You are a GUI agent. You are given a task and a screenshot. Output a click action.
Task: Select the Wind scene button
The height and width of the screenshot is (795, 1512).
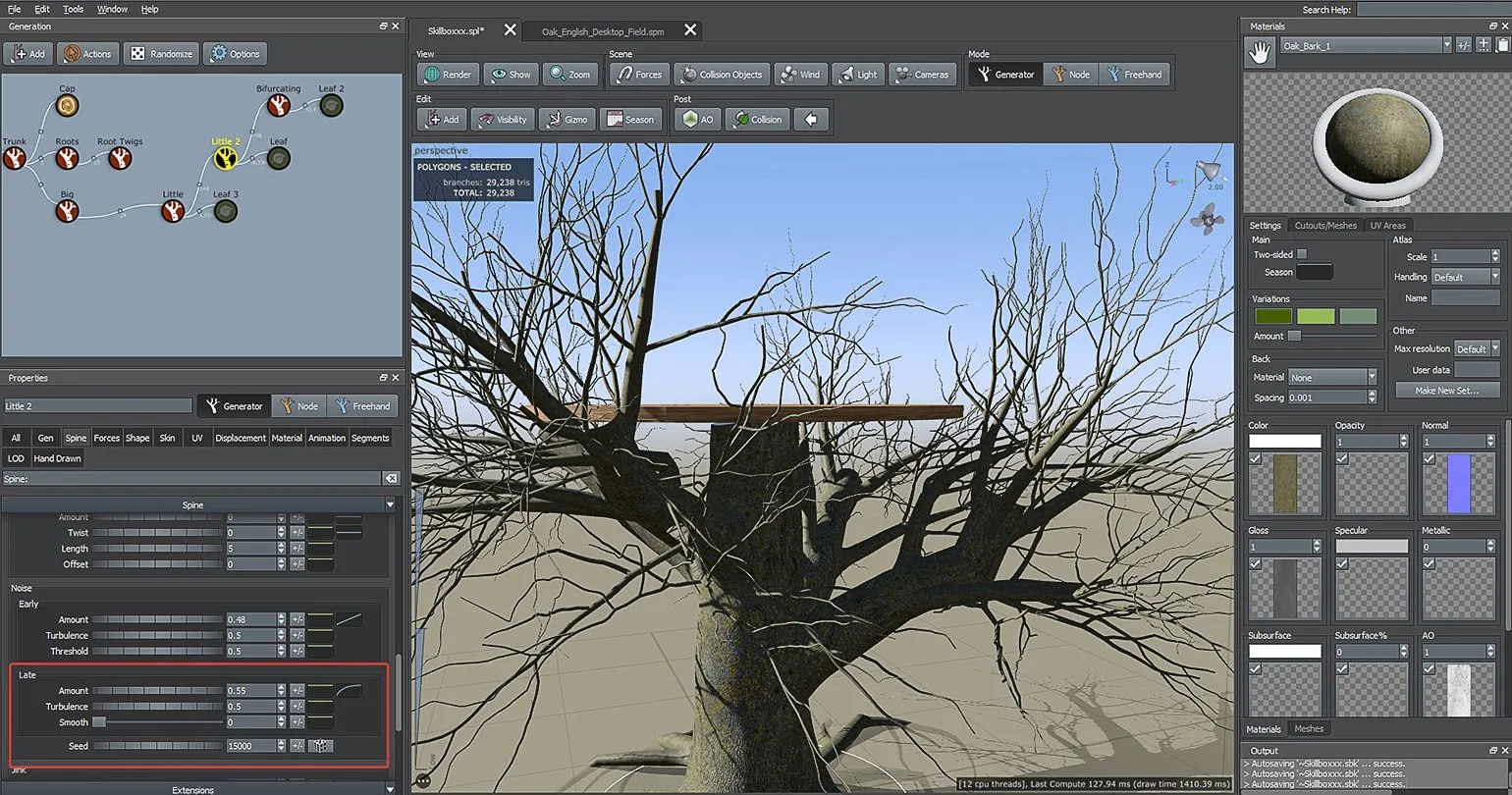pyautogui.click(x=799, y=75)
